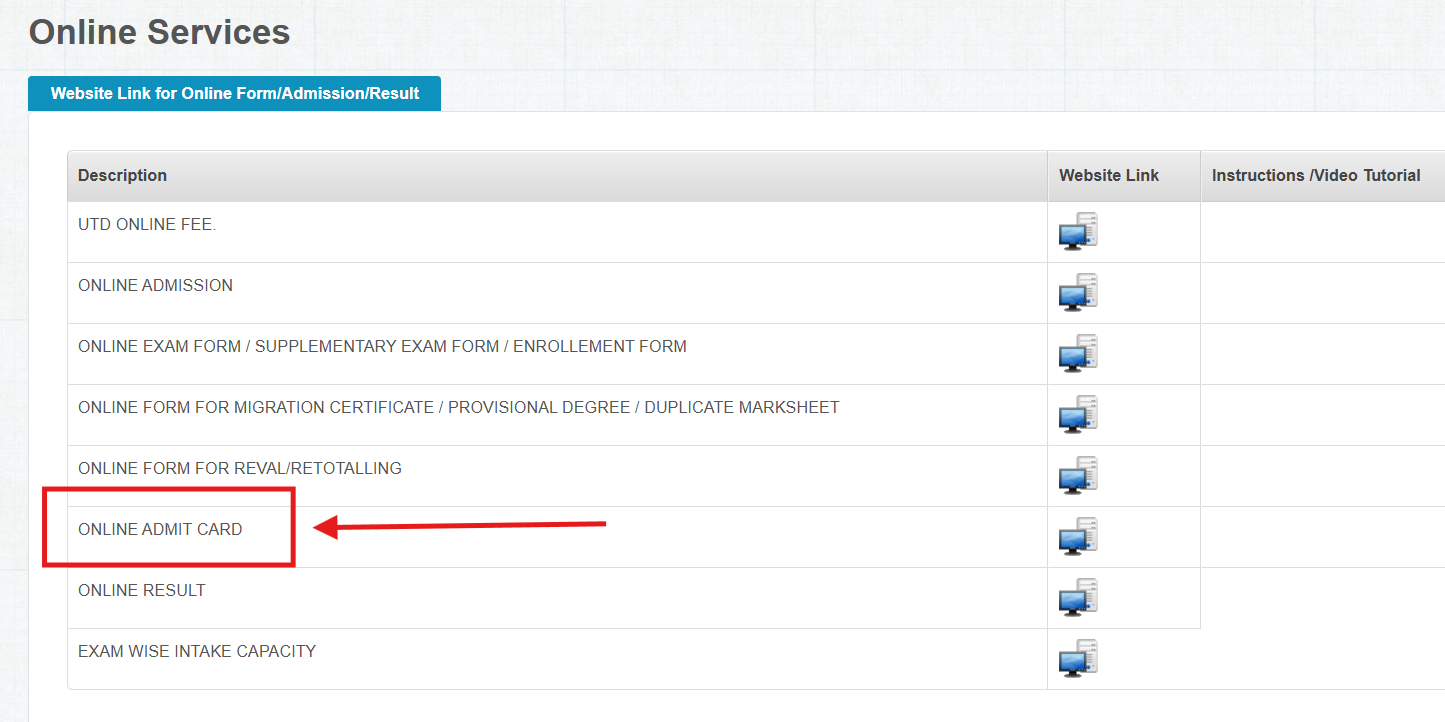The height and width of the screenshot is (722, 1445).
Task: Click the Instructions /Video Tutorial column header
Action: click(1315, 176)
